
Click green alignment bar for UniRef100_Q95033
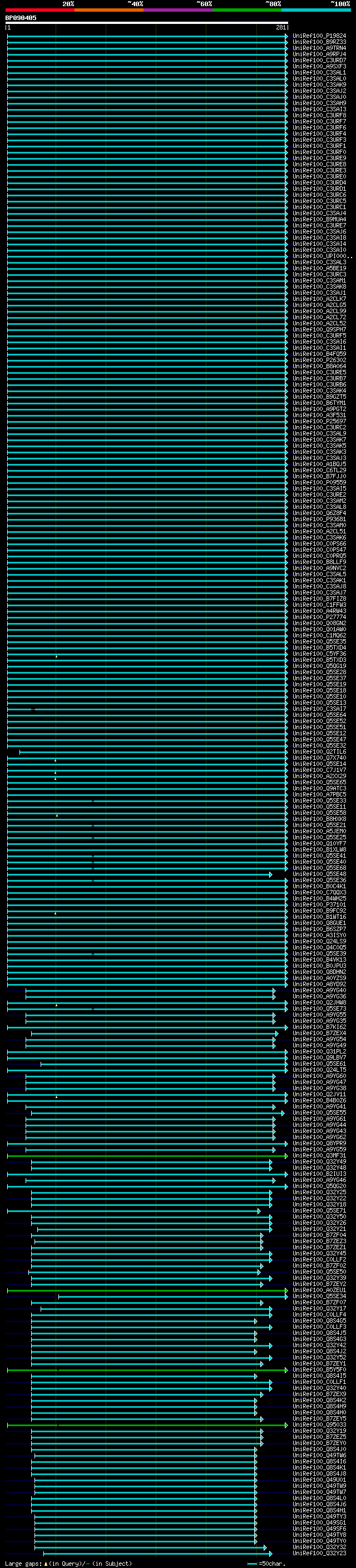point(147,1425)
